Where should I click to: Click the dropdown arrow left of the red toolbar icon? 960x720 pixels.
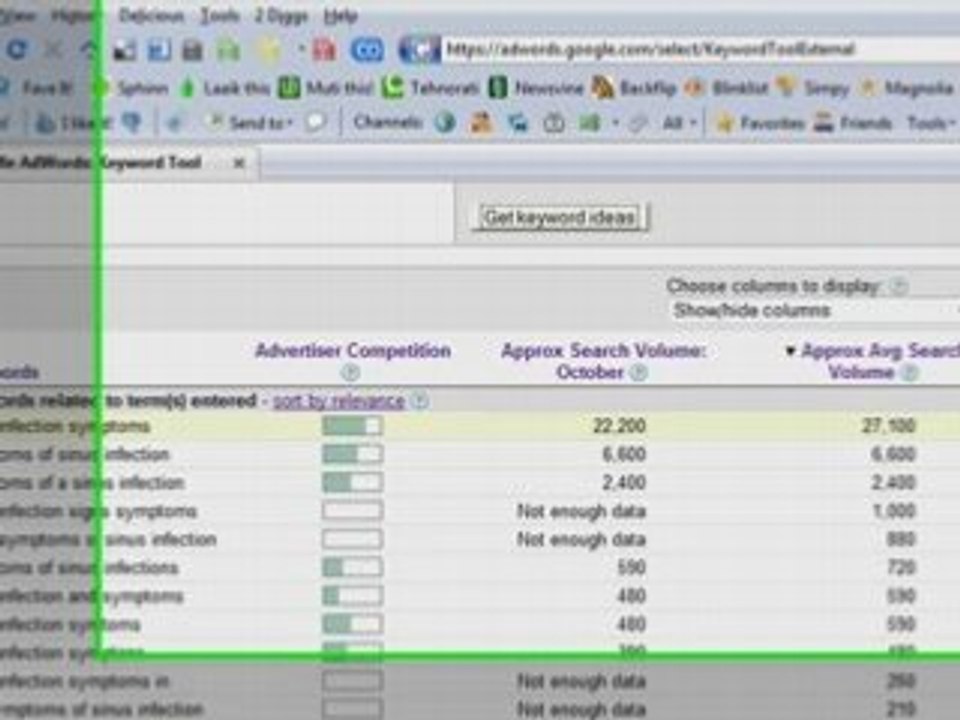[302, 48]
